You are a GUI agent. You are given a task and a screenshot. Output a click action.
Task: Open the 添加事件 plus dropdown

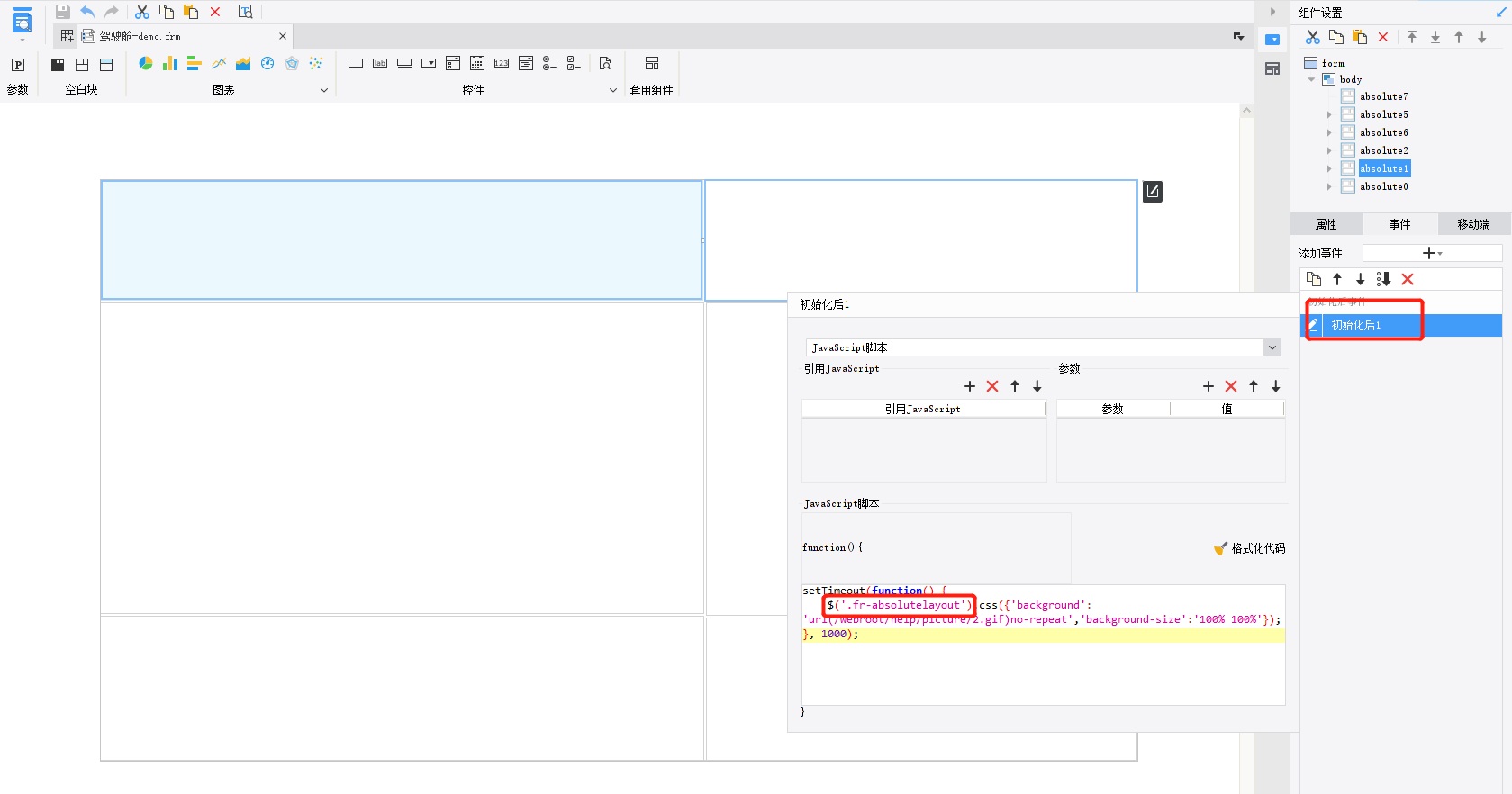(1432, 253)
